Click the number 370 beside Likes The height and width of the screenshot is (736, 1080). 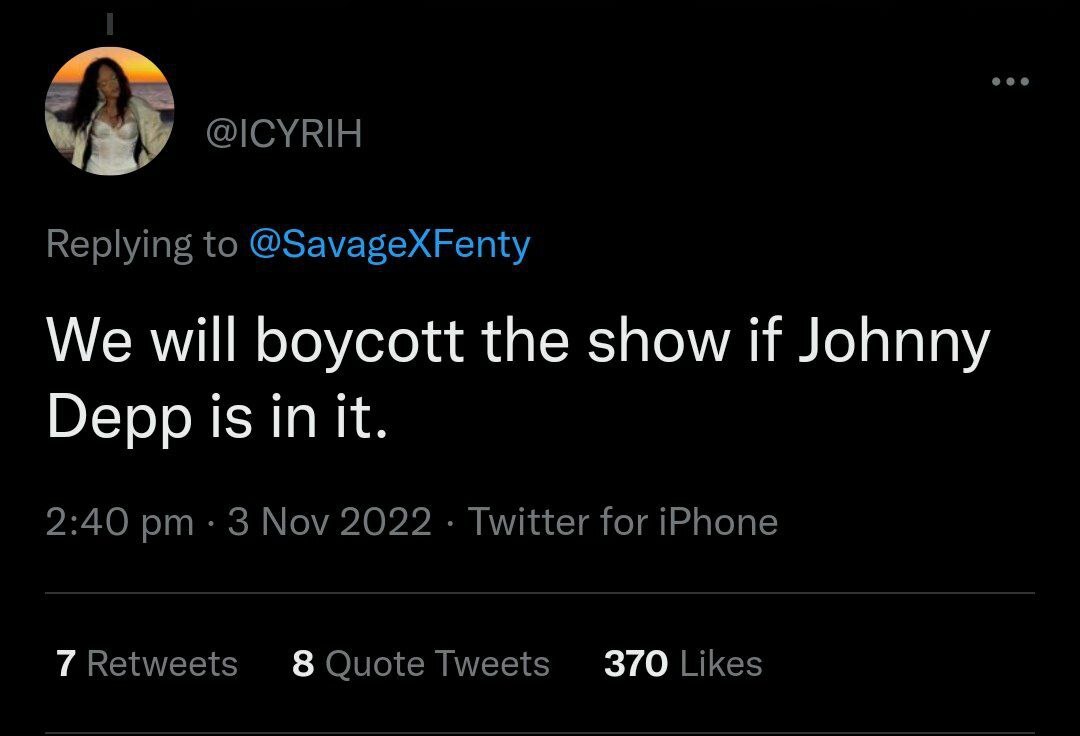coord(636,664)
